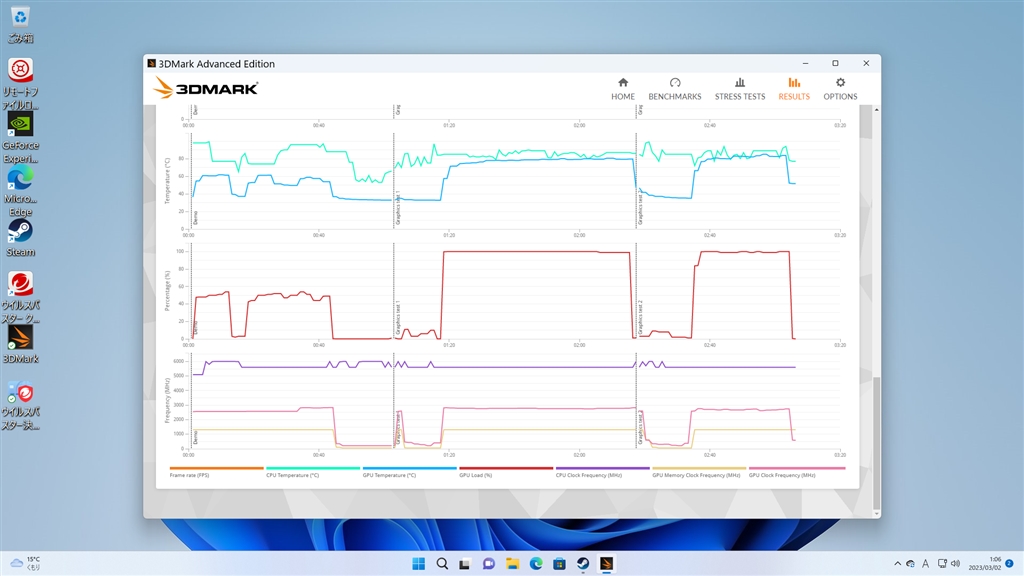1024x576 pixels.
Task: Open the OPTIONS gear page
Action: 840,89
